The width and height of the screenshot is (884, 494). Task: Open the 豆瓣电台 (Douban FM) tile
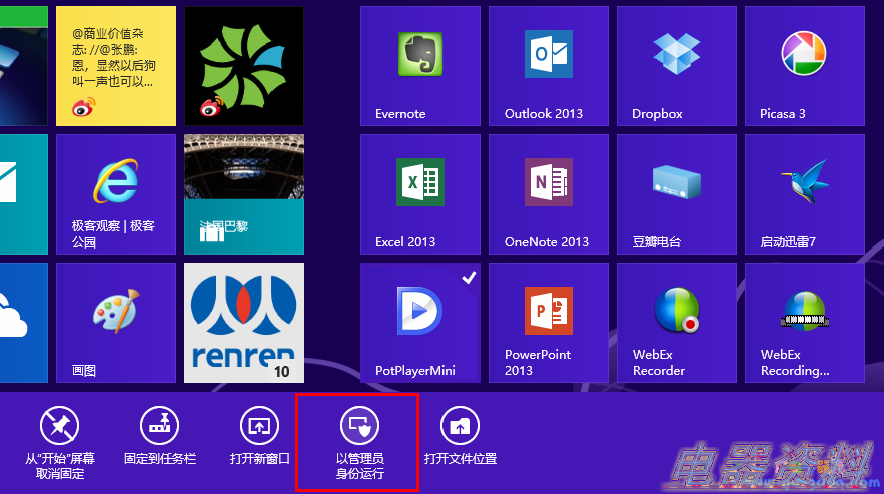click(676, 194)
